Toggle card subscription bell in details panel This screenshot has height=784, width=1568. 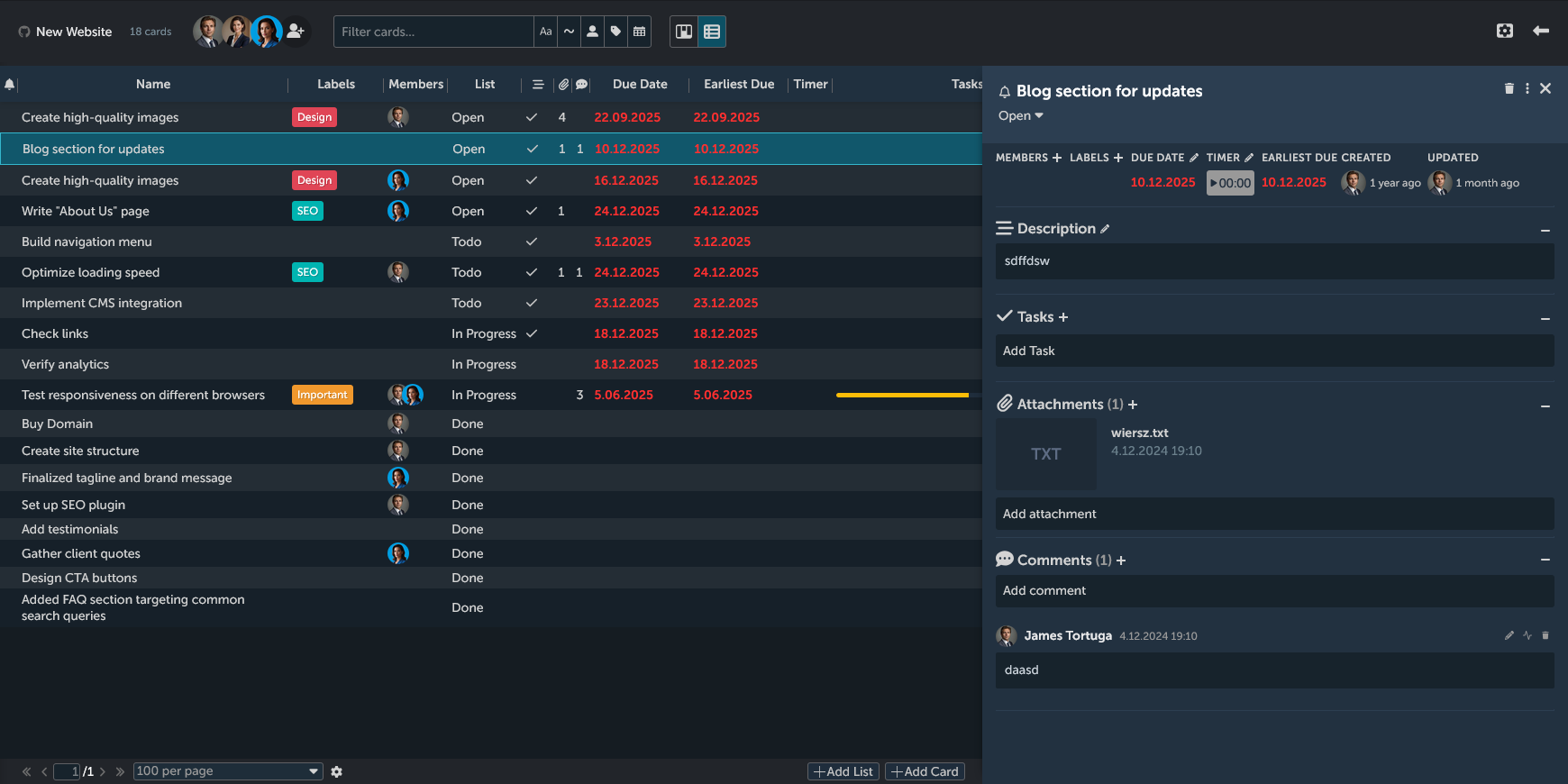(x=1005, y=92)
